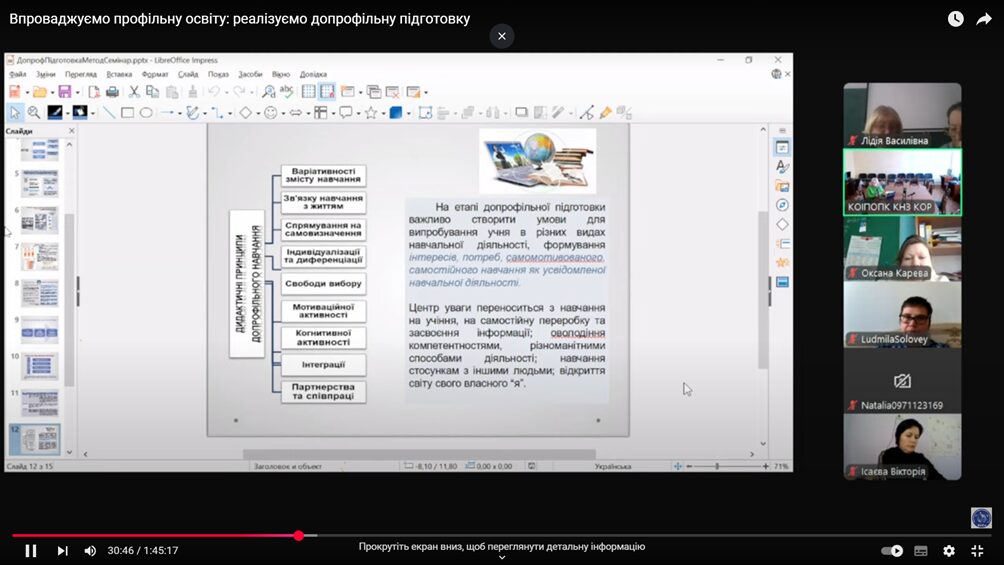Mute the video with speaker button

click(x=90, y=551)
